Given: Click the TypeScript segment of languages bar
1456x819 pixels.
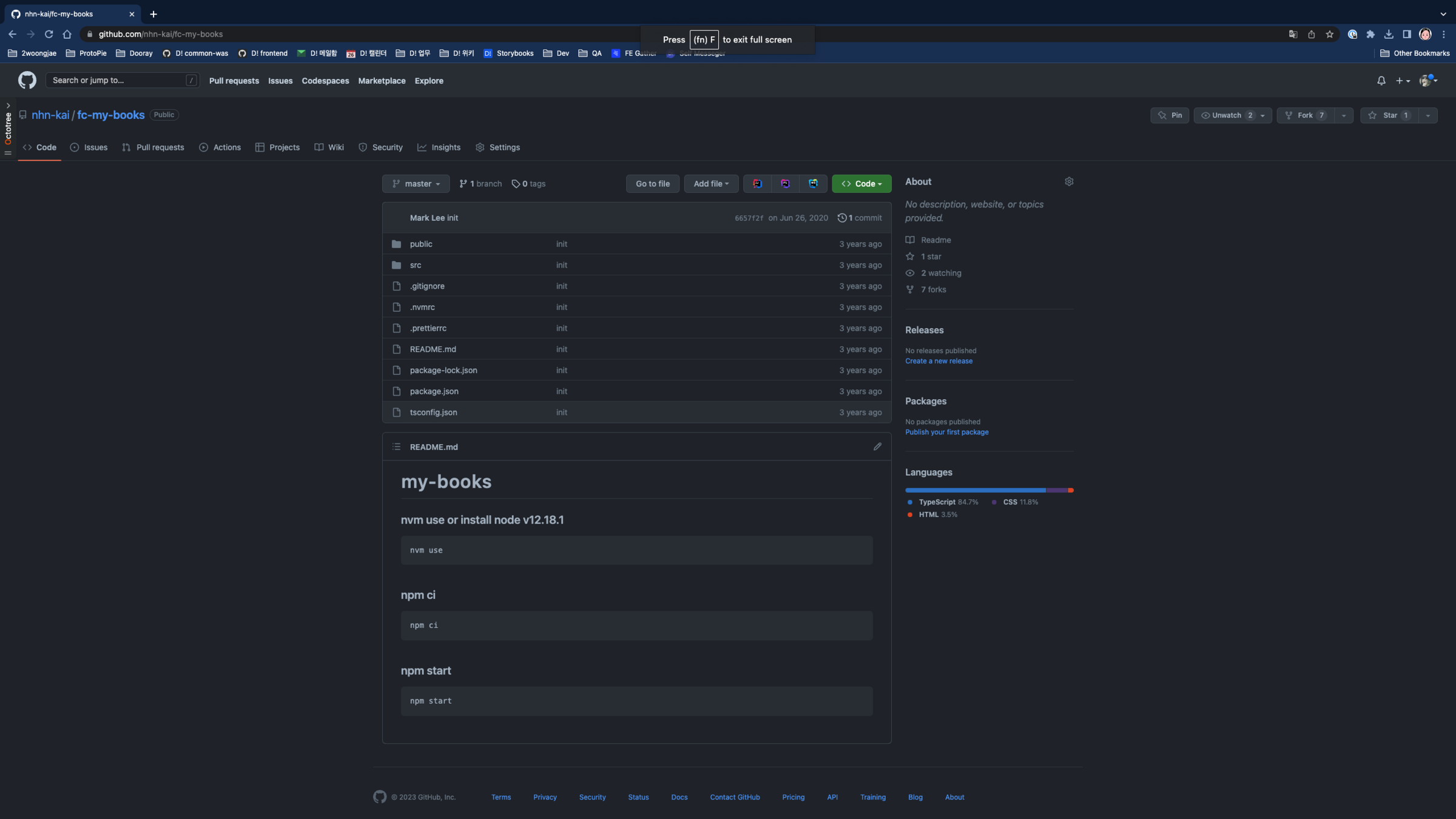Looking at the screenshot, I should click(x=975, y=490).
